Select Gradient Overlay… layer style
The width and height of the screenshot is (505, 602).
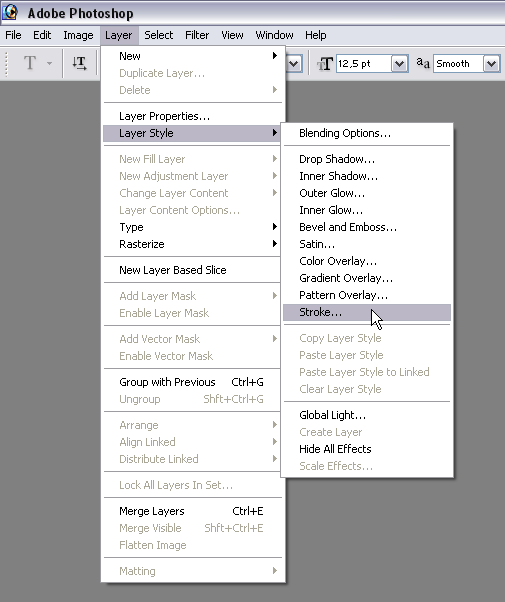pos(367,278)
